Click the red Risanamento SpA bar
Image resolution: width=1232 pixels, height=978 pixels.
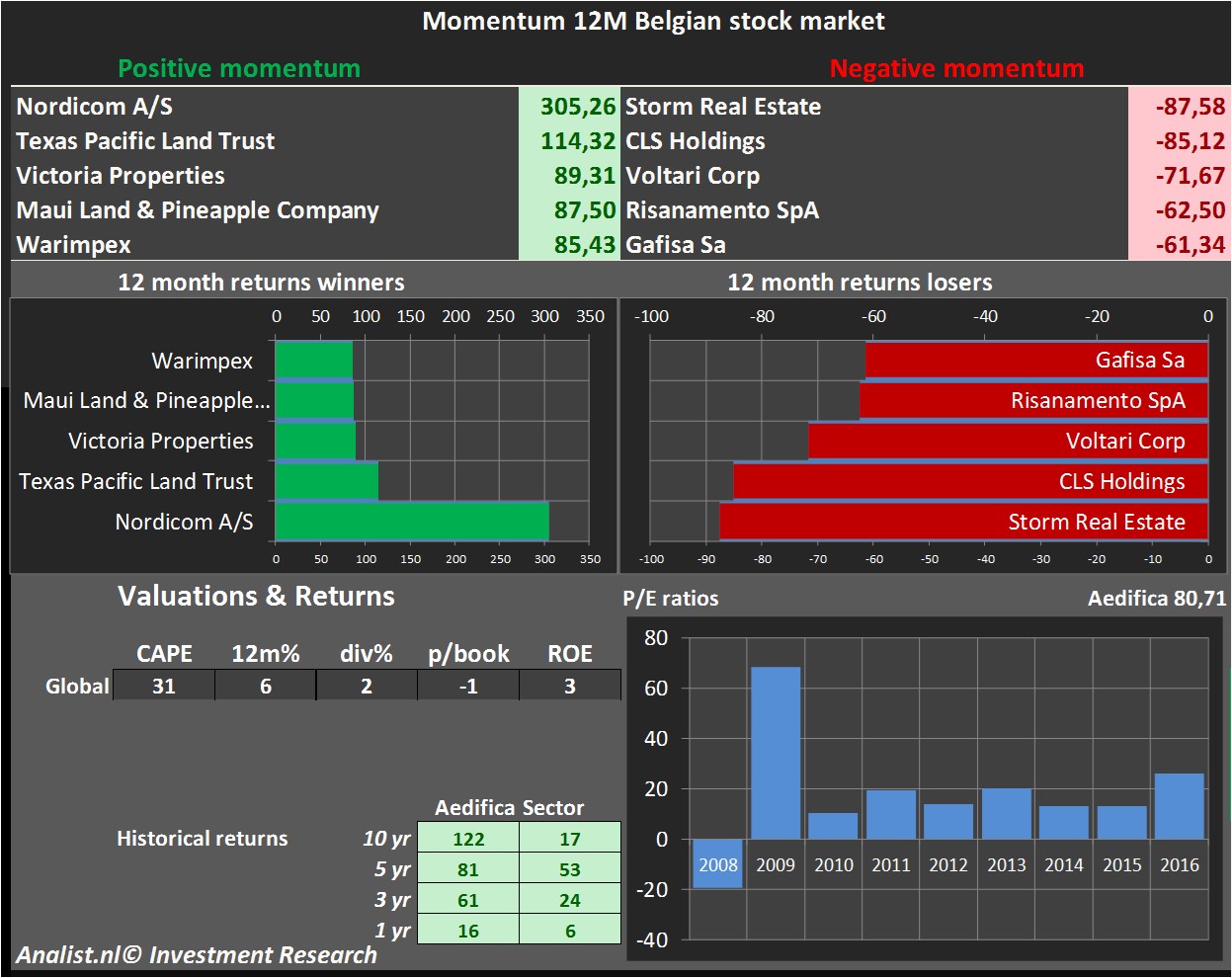(1033, 400)
